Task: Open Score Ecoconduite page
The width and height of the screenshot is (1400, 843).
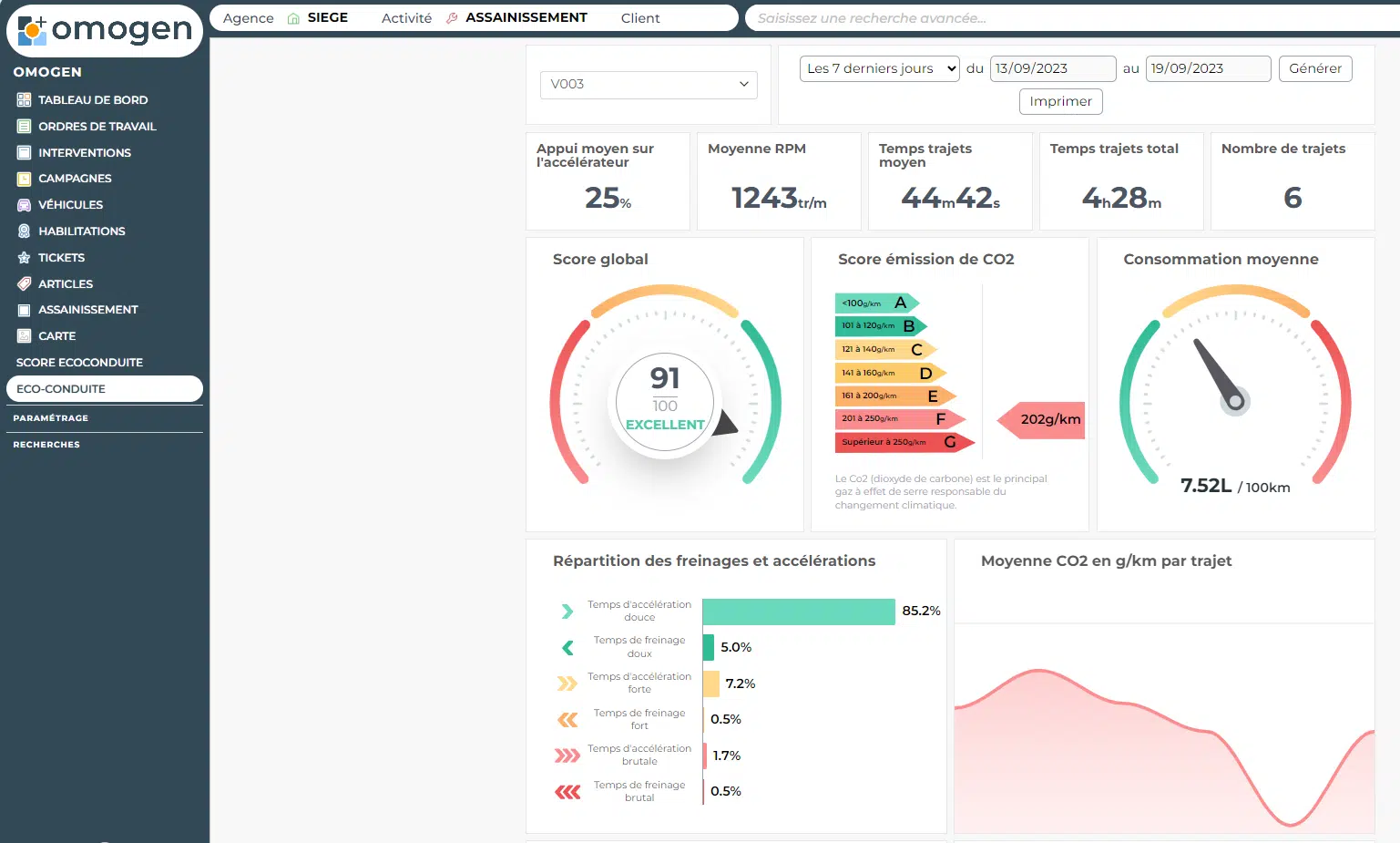Action: click(x=79, y=363)
